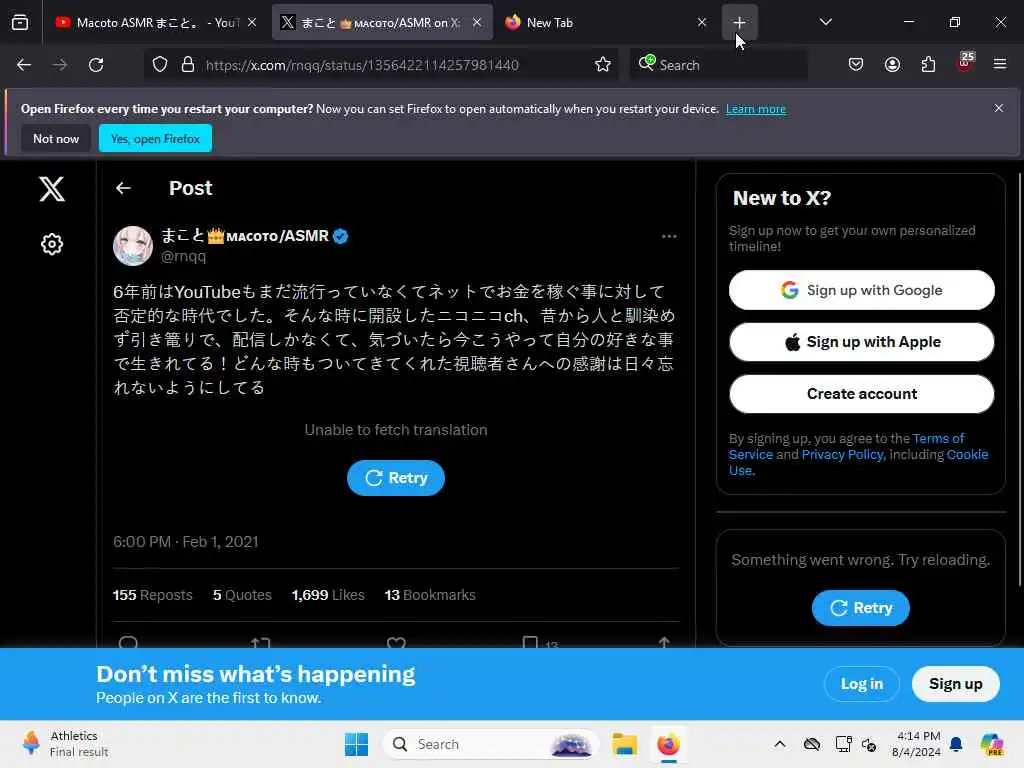Viewport: 1024px width, 768px height.
Task: Like the post with heart icon
Action: coord(396,643)
